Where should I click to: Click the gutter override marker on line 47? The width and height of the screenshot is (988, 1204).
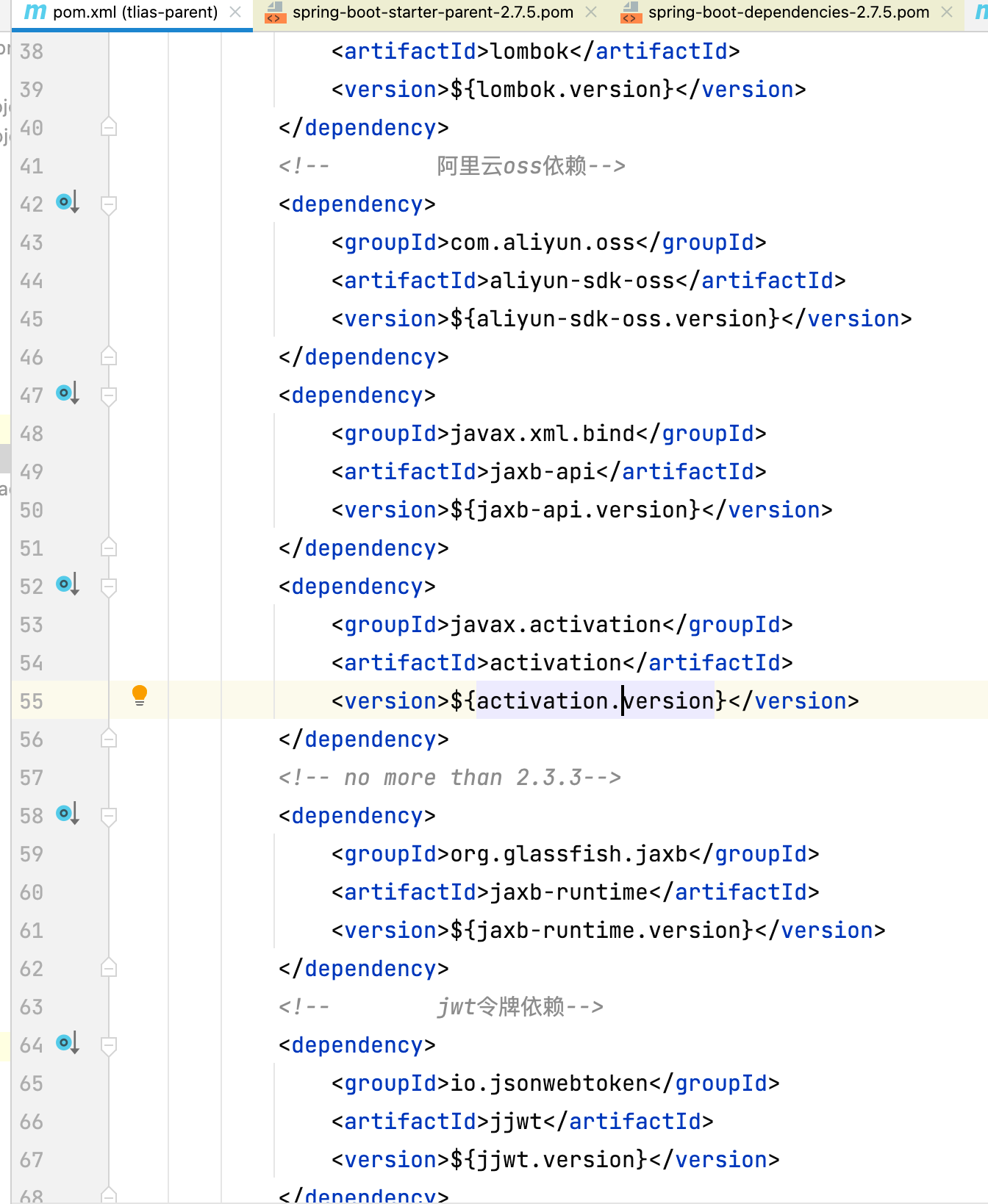(x=68, y=393)
